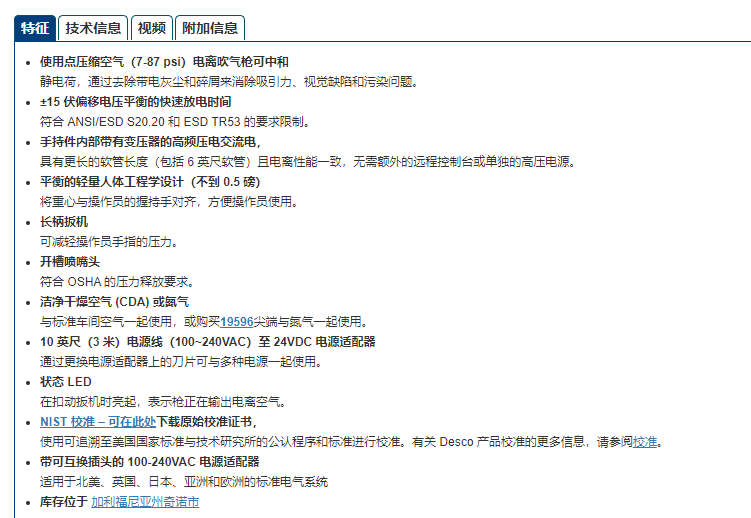Select the heading 带可互换插头的 100-240VAC 电源适配器

click(149, 462)
